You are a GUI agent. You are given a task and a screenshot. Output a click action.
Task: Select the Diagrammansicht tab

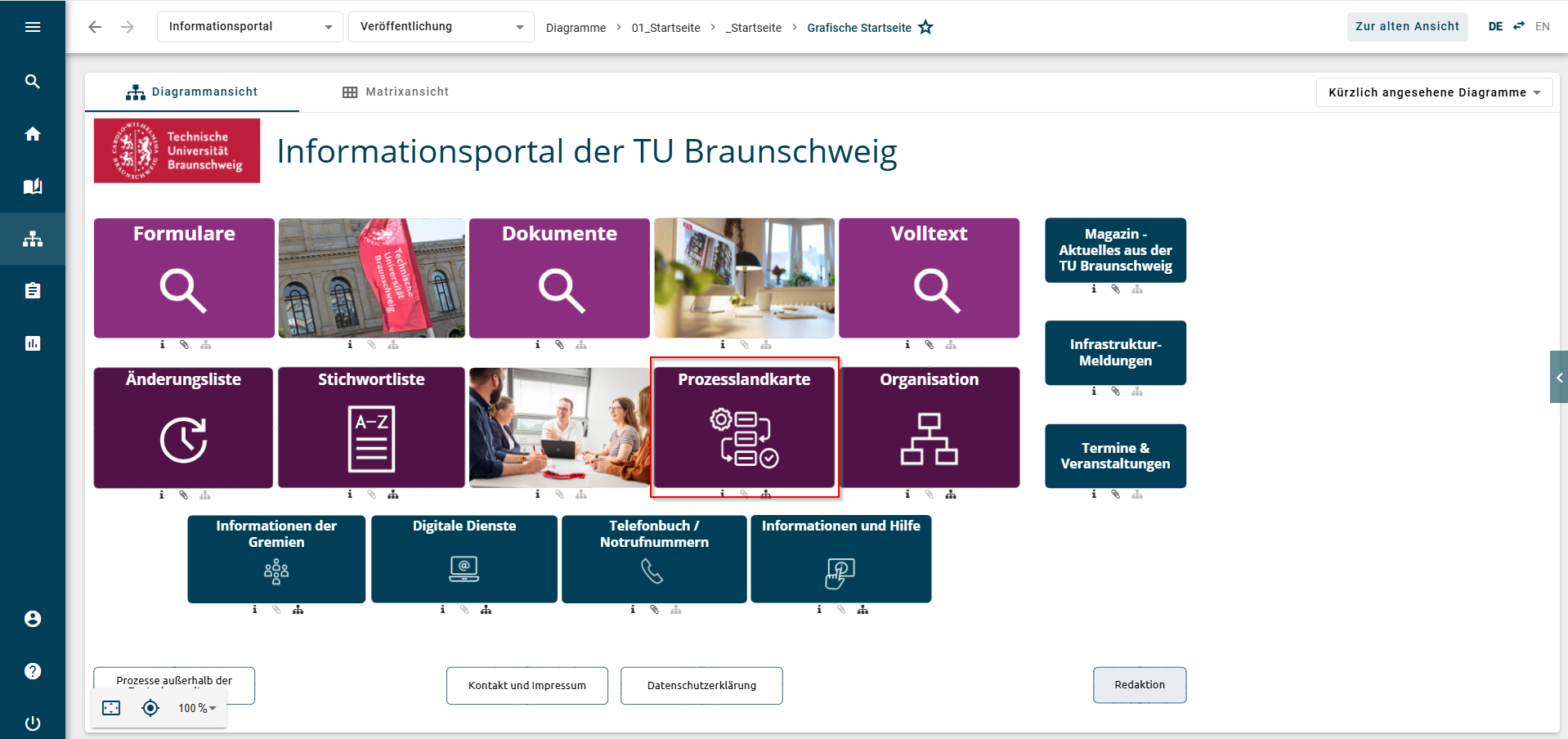pos(192,92)
